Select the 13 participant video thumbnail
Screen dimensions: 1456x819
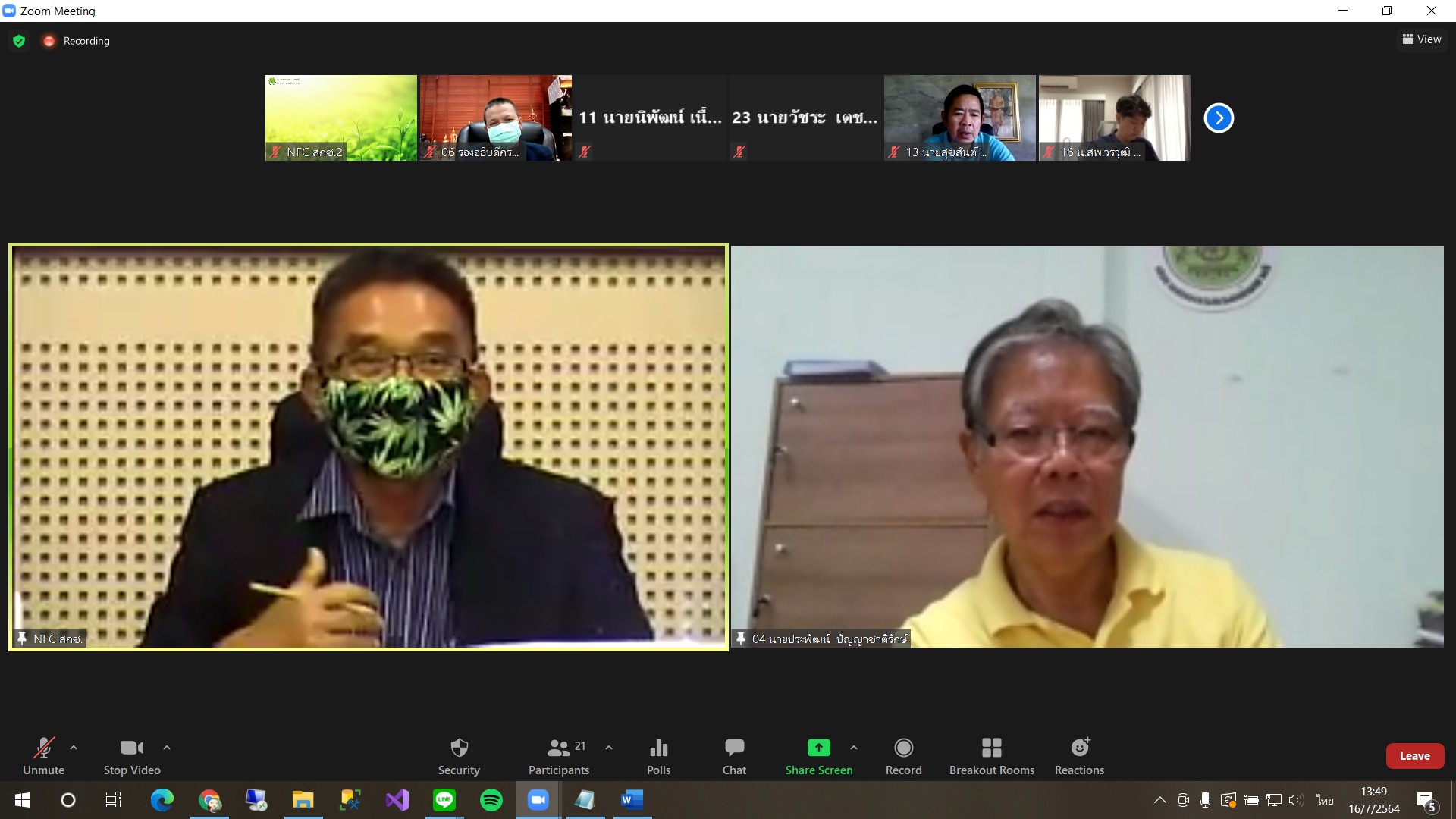[x=959, y=118]
